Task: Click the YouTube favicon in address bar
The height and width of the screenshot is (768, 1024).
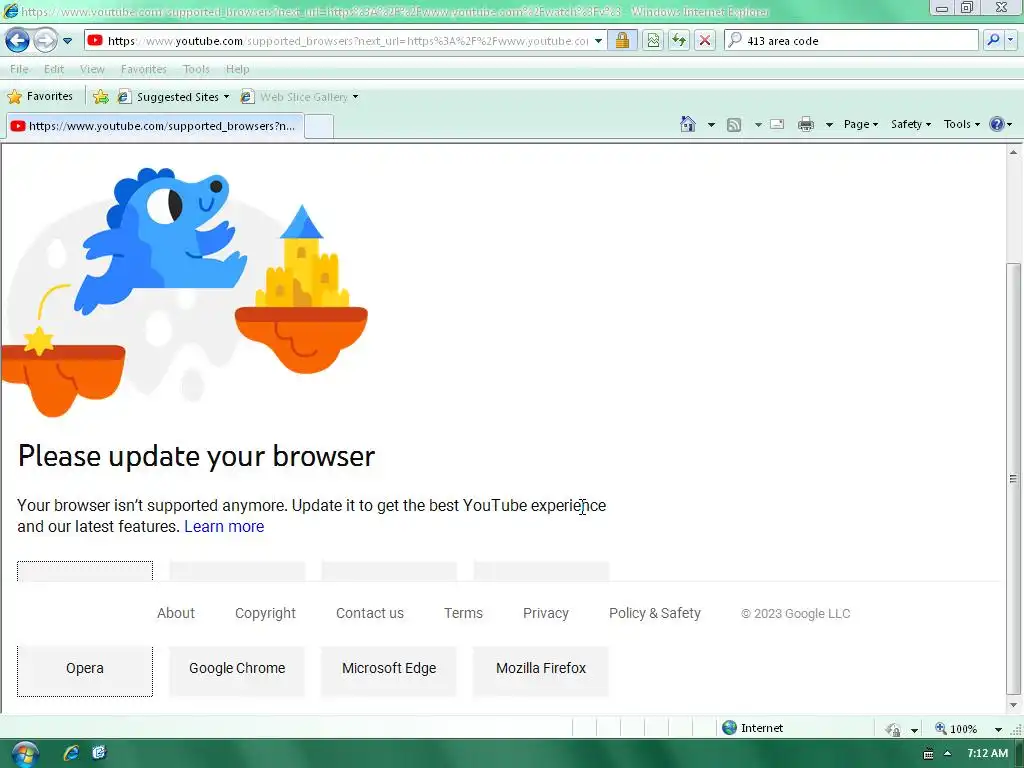Action: [x=95, y=40]
